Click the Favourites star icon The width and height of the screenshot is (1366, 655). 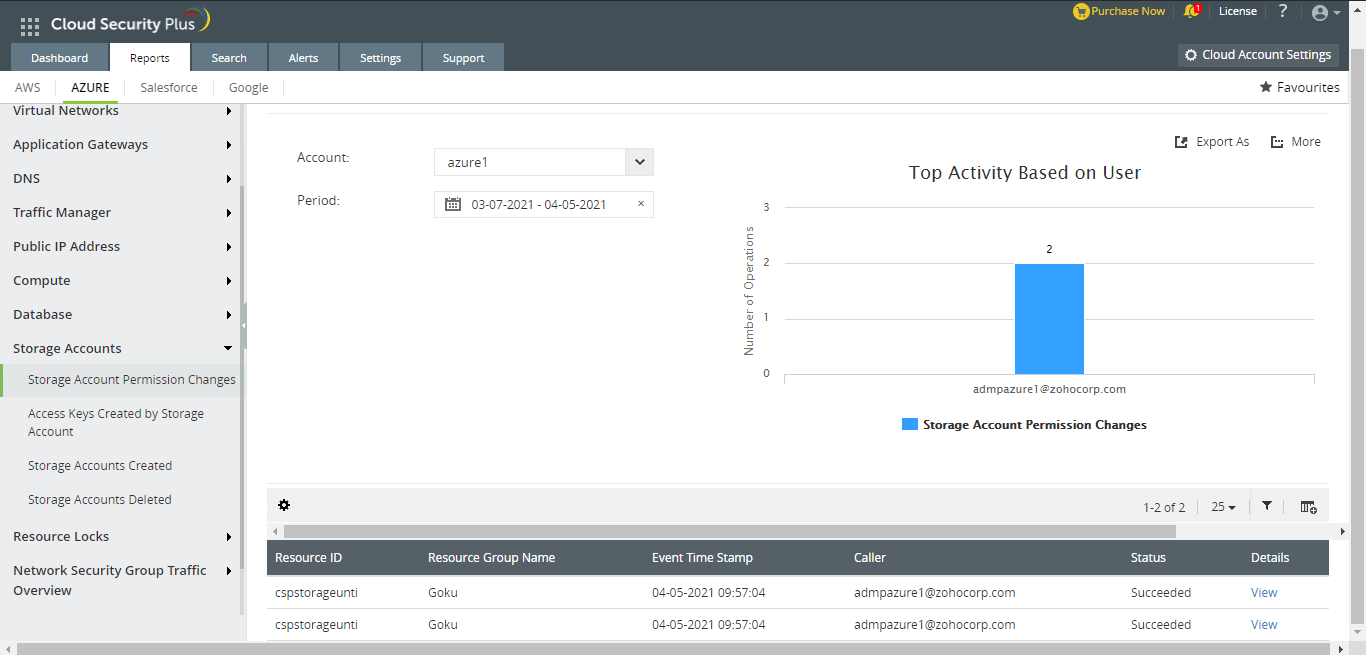[1265, 87]
